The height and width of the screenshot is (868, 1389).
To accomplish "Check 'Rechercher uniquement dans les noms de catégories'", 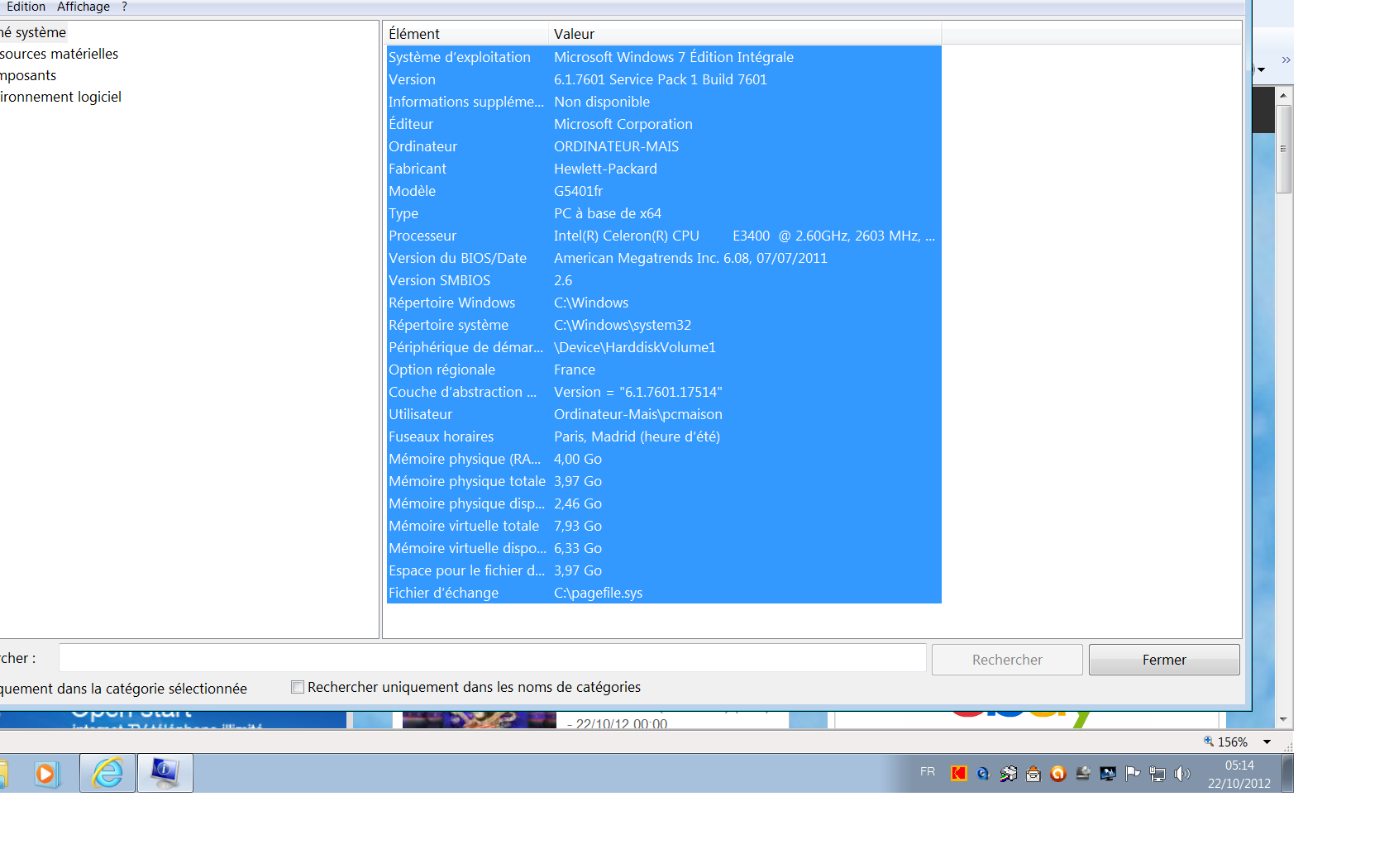I will 298,687.
